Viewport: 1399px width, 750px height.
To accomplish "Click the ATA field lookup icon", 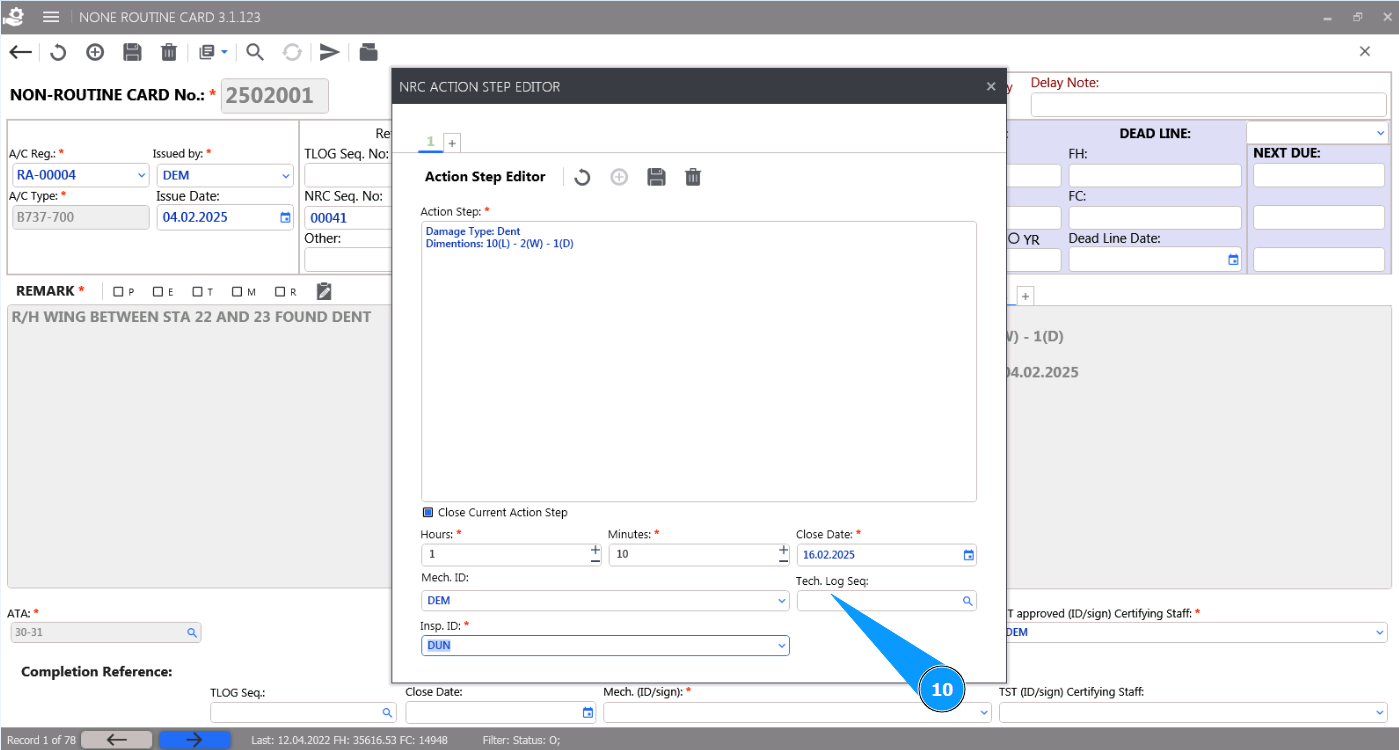I will point(192,633).
